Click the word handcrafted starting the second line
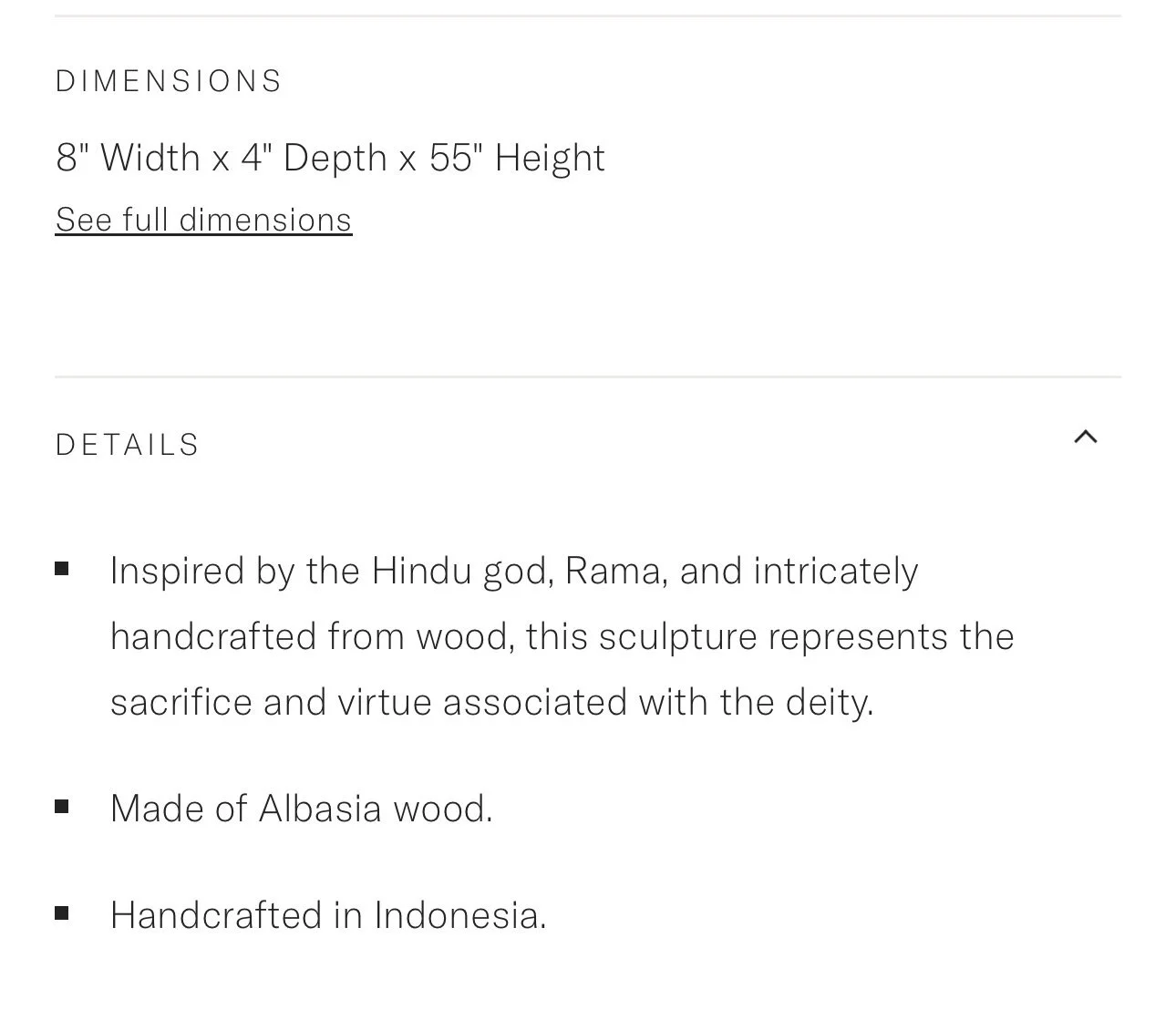Viewport: 1176px width, 1031px height. pyautogui.click(x=213, y=637)
